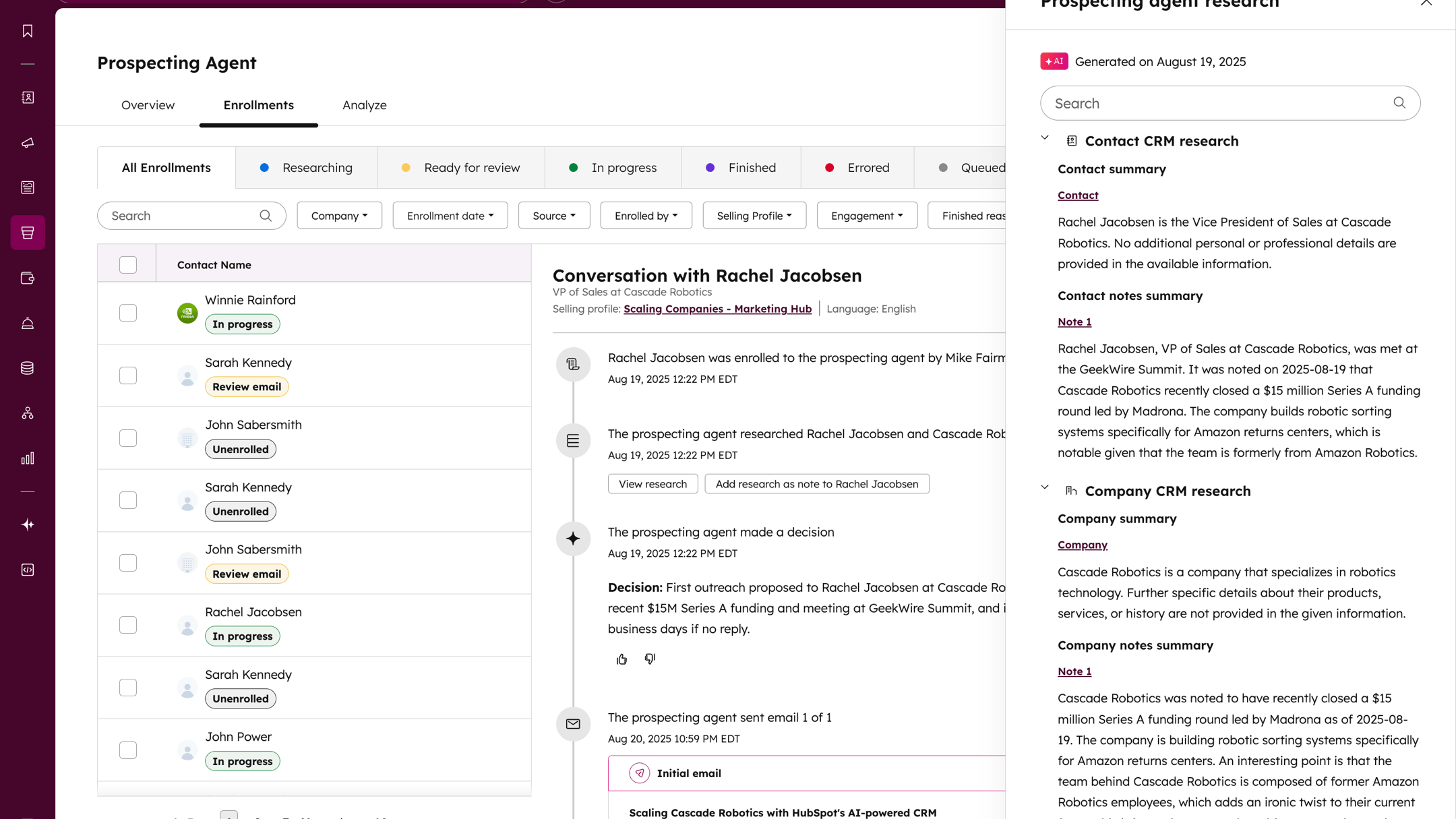Viewport: 1456px width, 819px height.
Task: Click the enrollments Search field
Action: (x=182, y=216)
